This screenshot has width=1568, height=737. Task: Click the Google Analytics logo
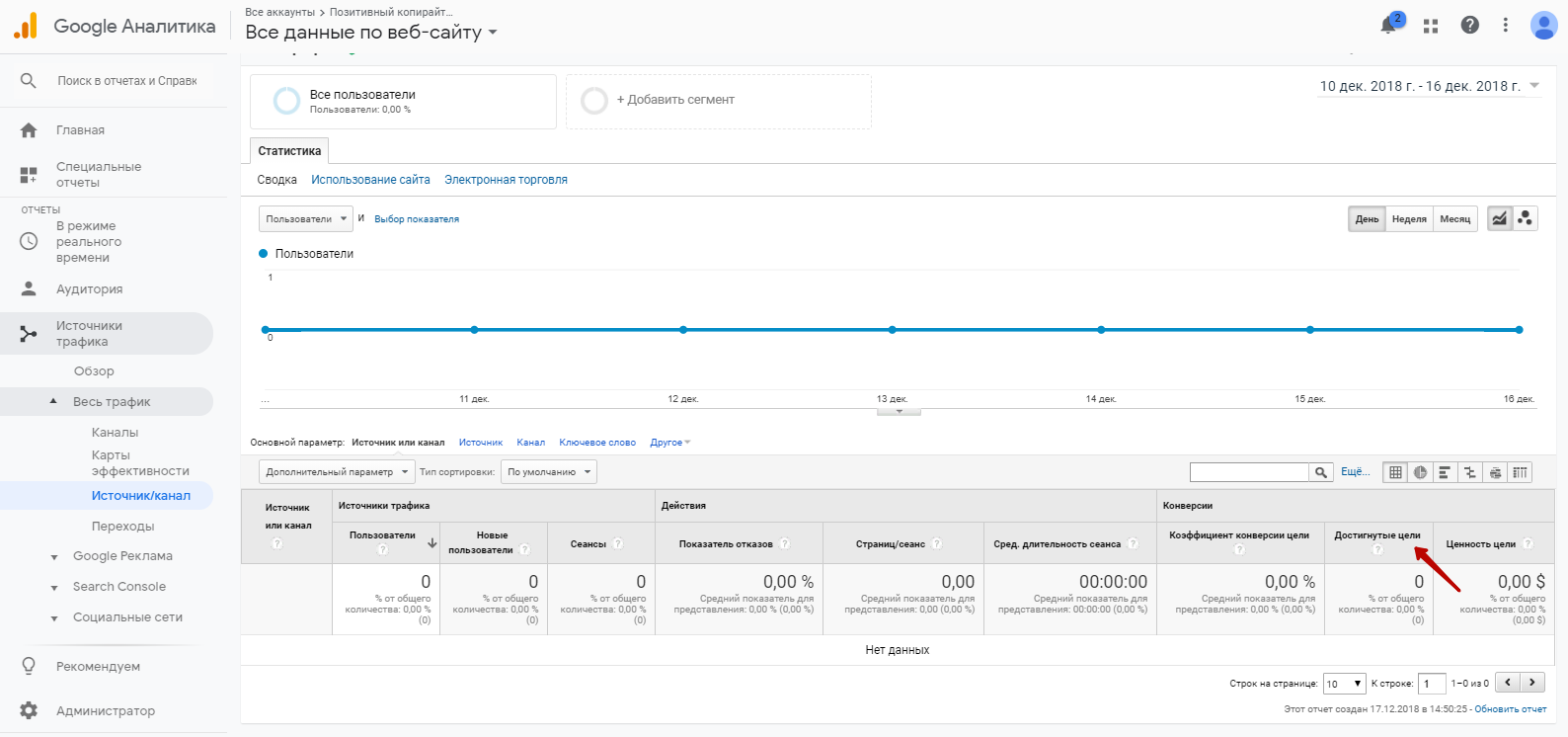(26, 26)
